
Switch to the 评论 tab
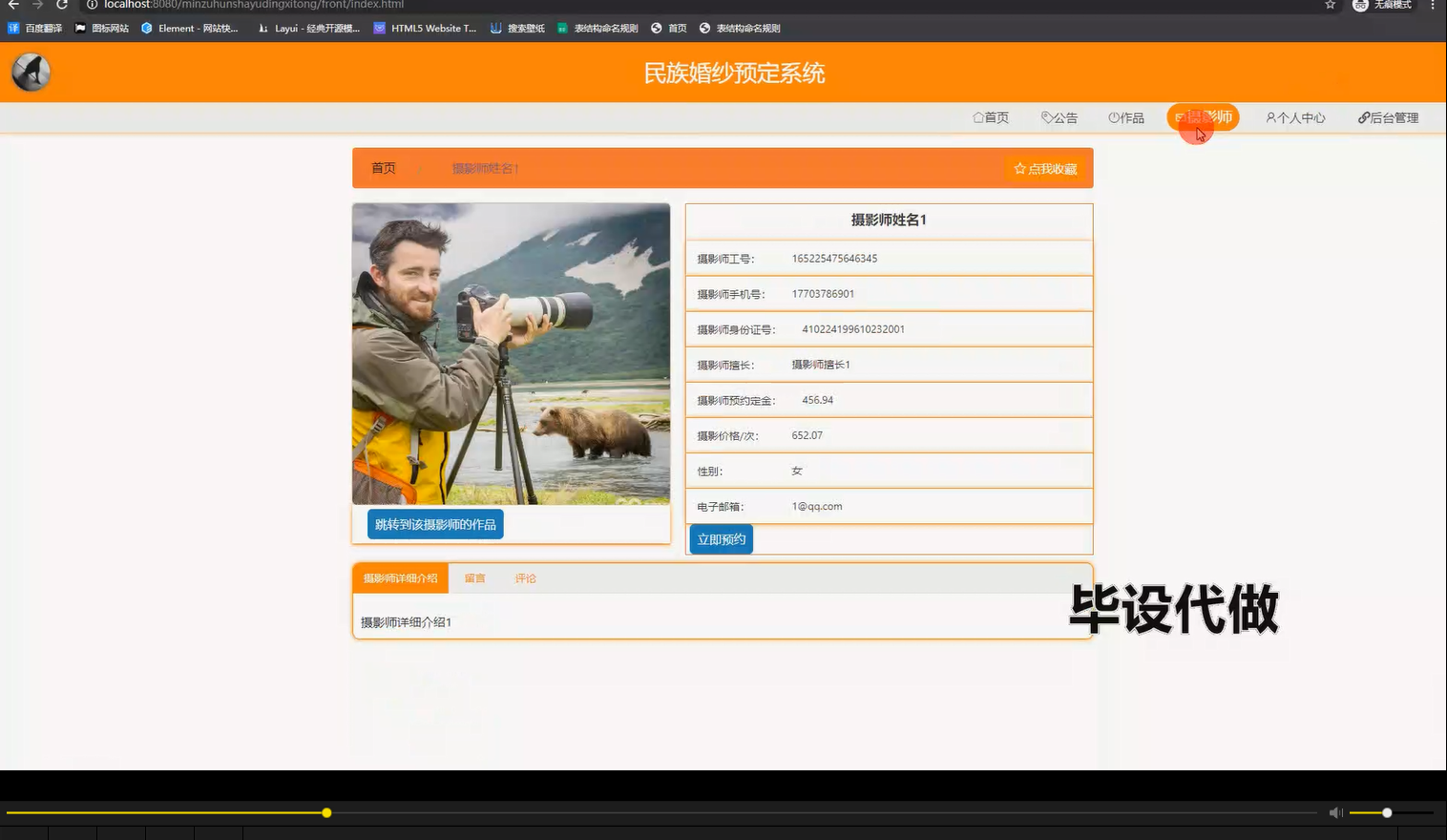pos(525,577)
